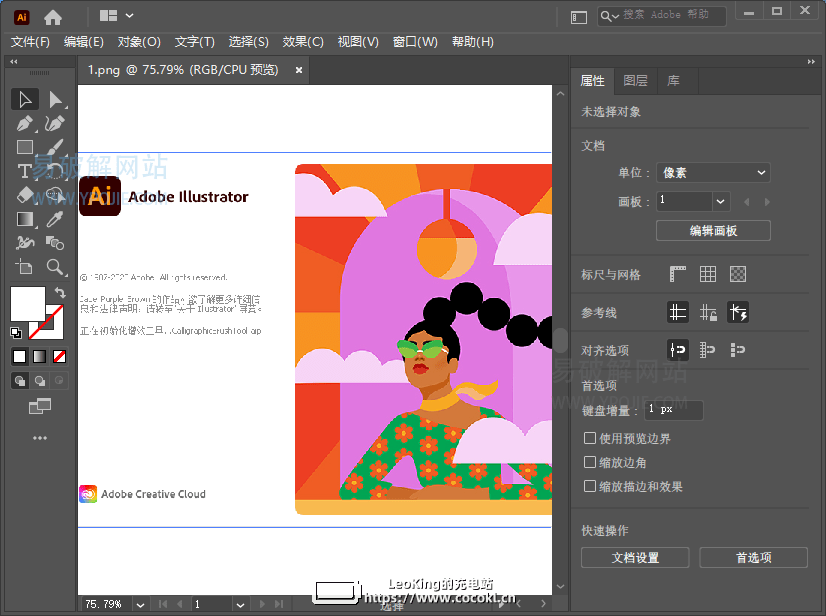Open the 效果(C) menu
This screenshot has height=616, width=826.
pos(303,42)
